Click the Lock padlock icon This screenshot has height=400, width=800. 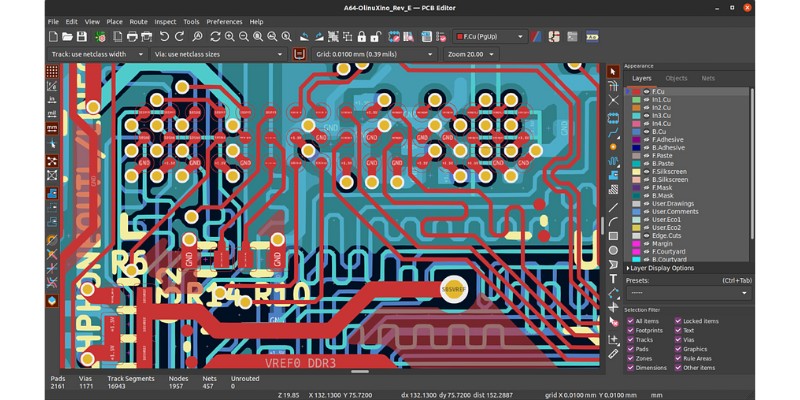point(362,37)
